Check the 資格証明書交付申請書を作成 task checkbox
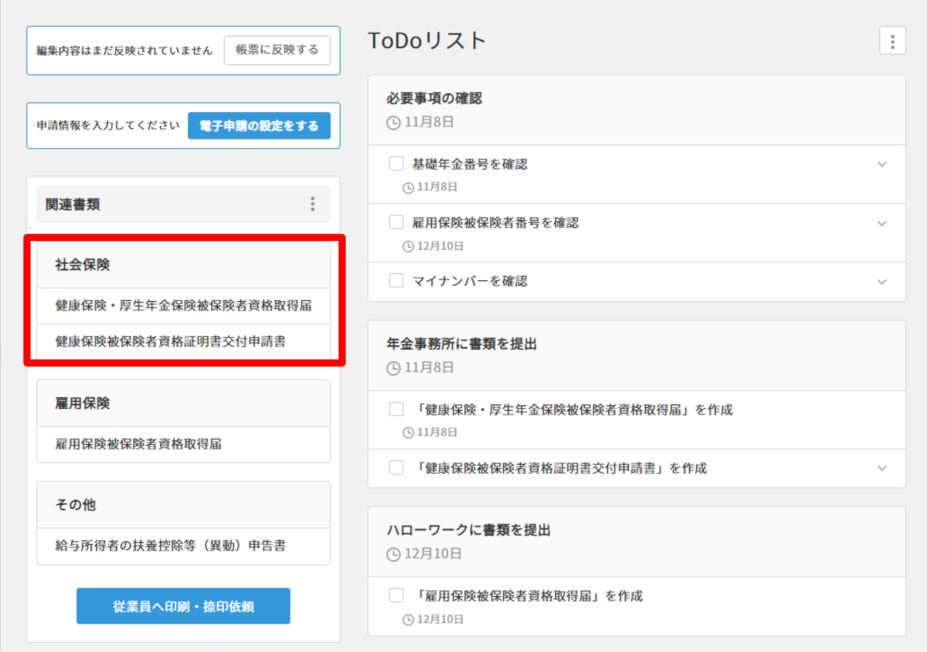927x652 pixels. pos(396,467)
